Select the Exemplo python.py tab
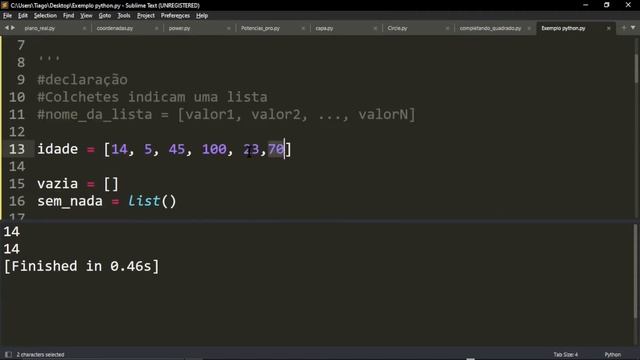Image resolution: width=640 pixels, height=360 pixels. [x=563, y=28]
